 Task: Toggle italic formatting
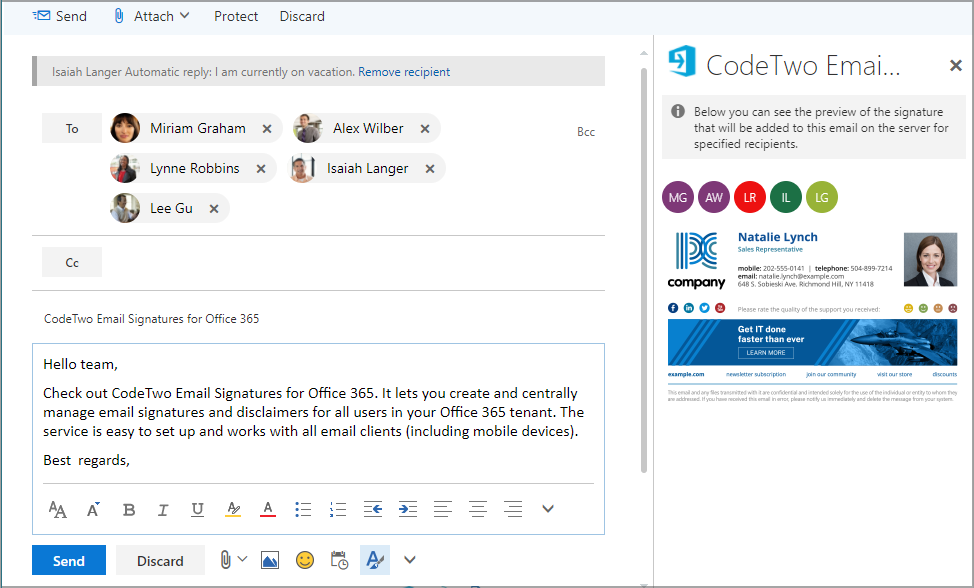pyautogui.click(x=163, y=510)
